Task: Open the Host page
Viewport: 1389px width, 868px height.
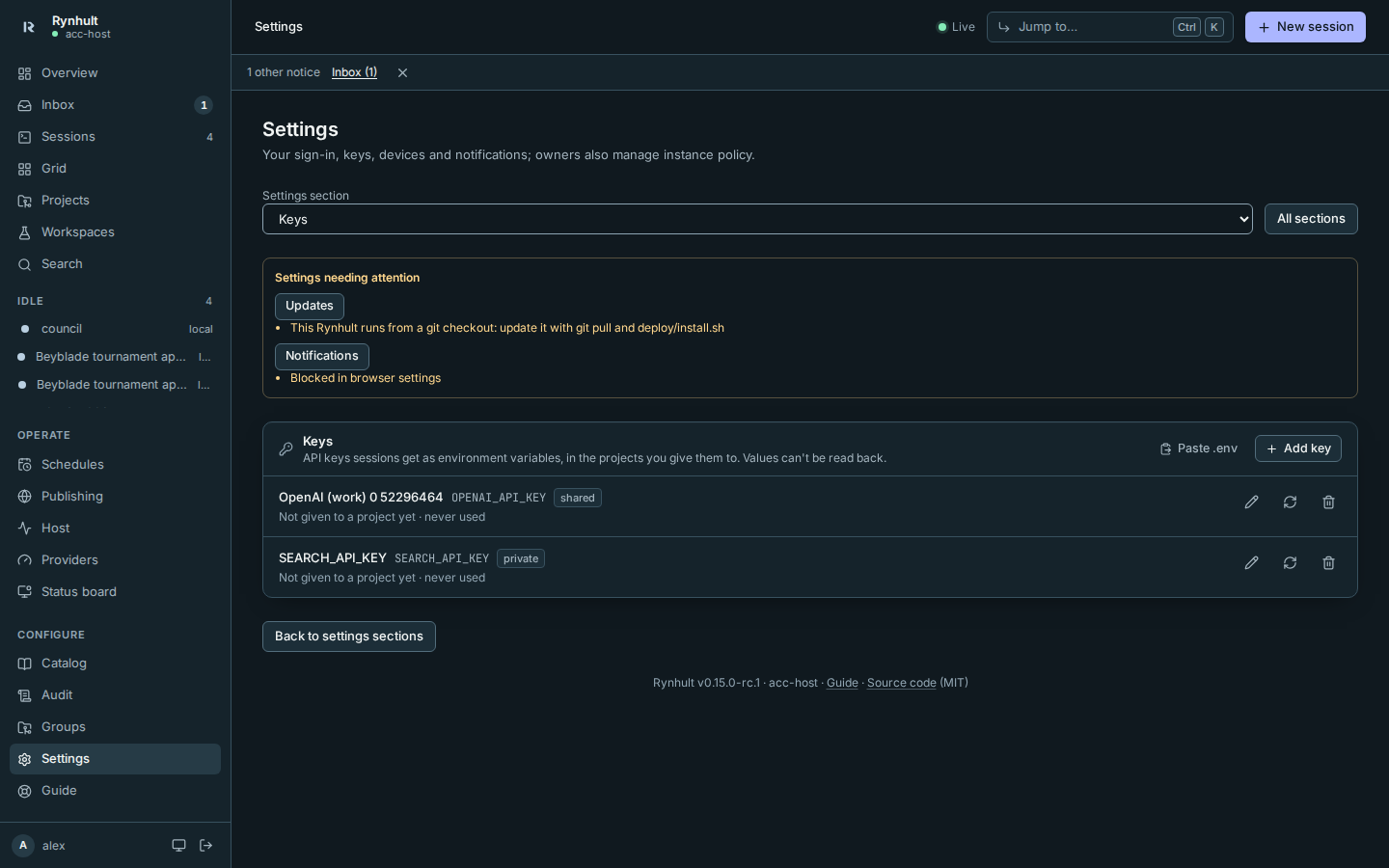Action: coord(115,529)
